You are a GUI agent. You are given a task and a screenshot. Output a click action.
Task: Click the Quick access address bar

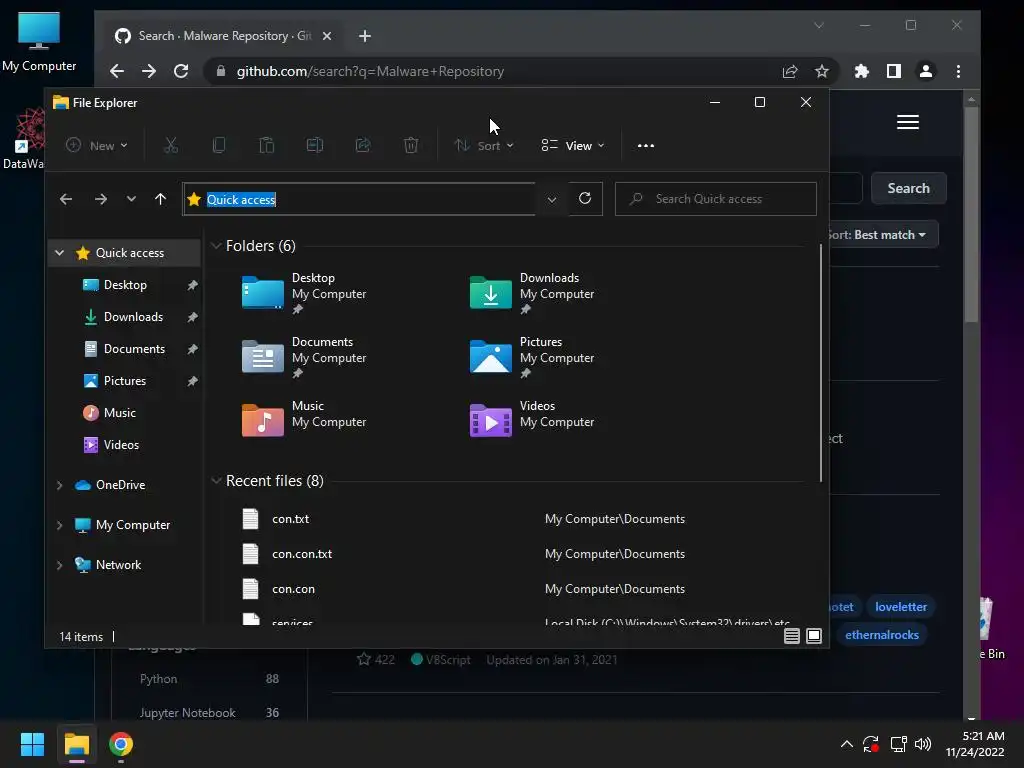pyautogui.click(x=359, y=199)
